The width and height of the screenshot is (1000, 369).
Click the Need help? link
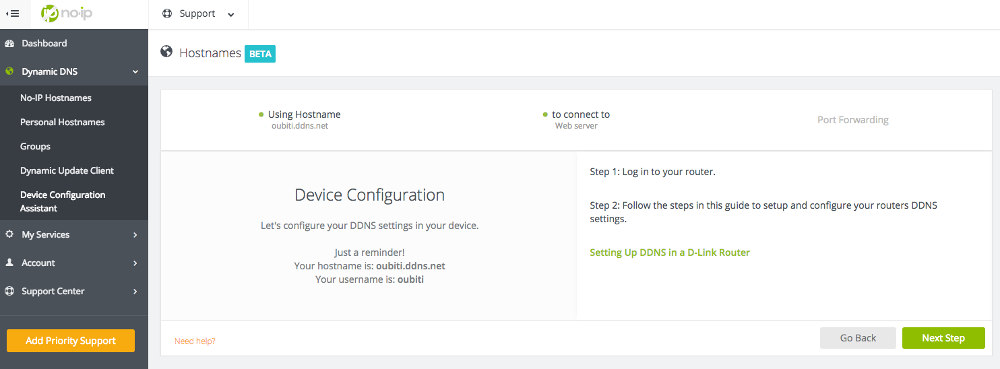coord(195,341)
